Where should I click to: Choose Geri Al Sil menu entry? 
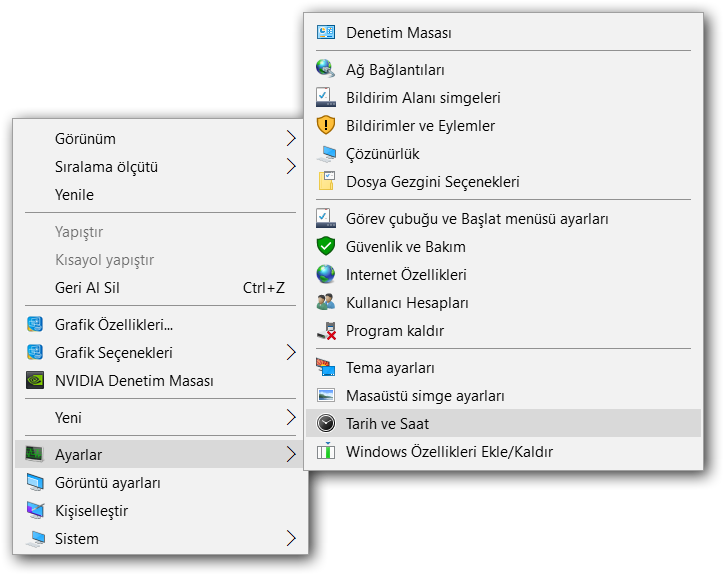[x=88, y=288]
